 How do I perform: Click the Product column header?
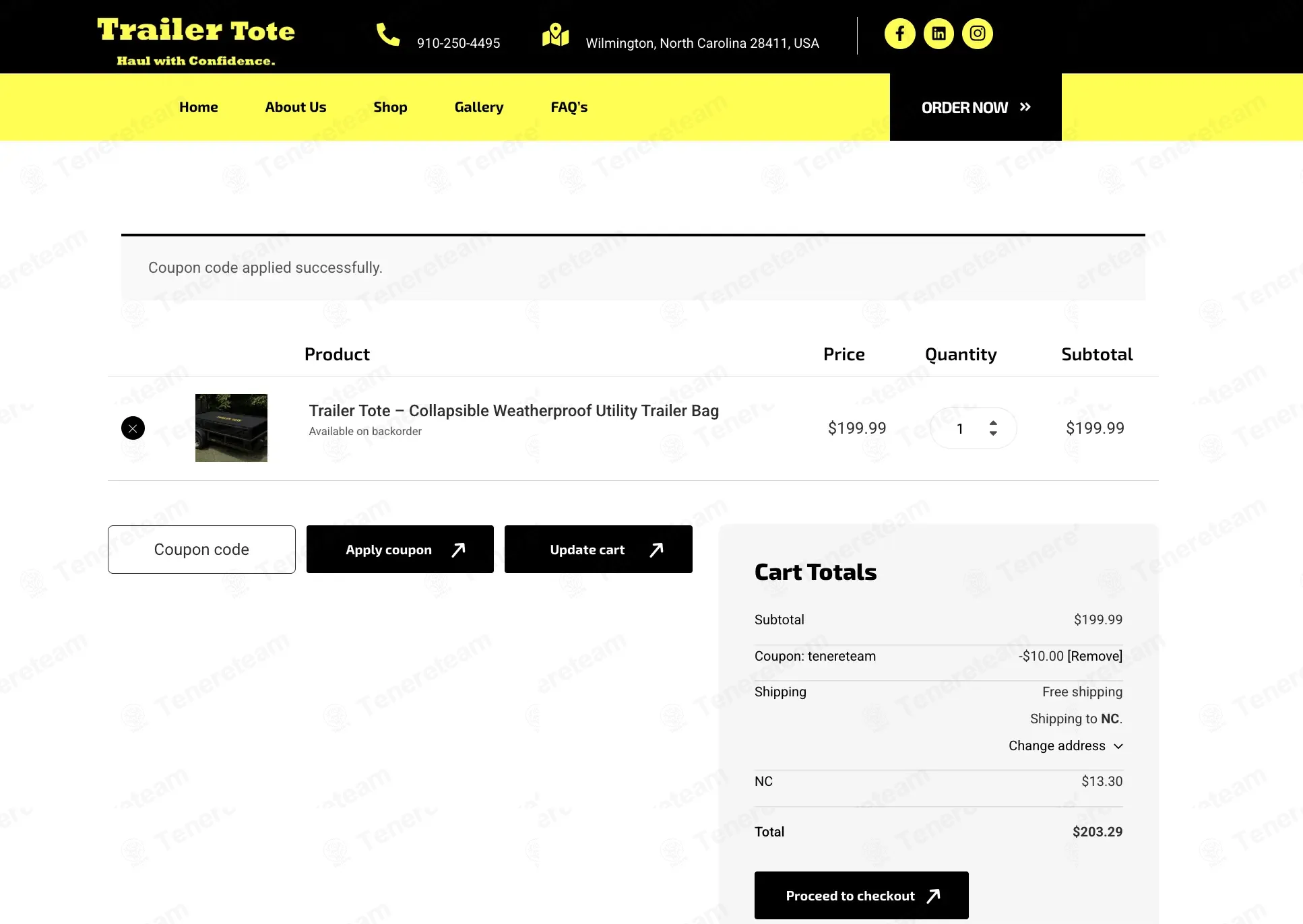pyautogui.click(x=337, y=354)
